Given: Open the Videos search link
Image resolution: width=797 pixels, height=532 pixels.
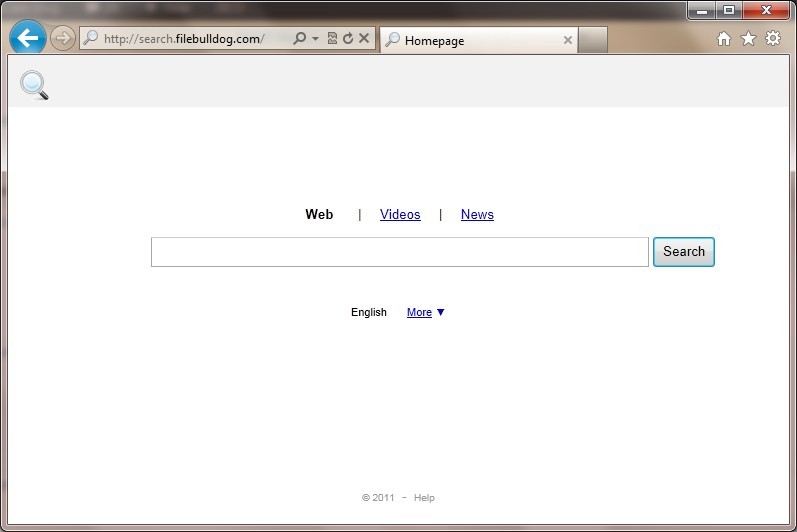Looking at the screenshot, I should point(400,214).
